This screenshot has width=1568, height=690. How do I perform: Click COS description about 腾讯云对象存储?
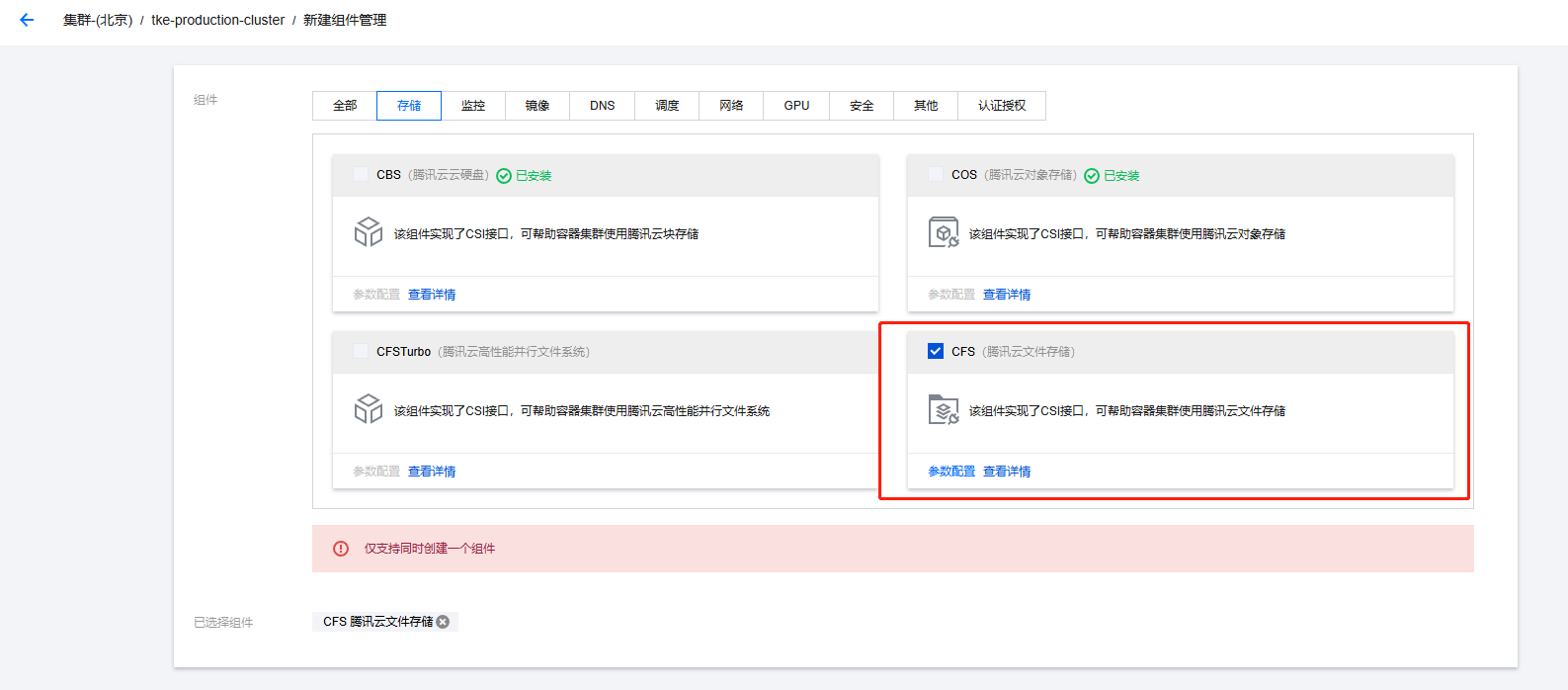(1127, 234)
